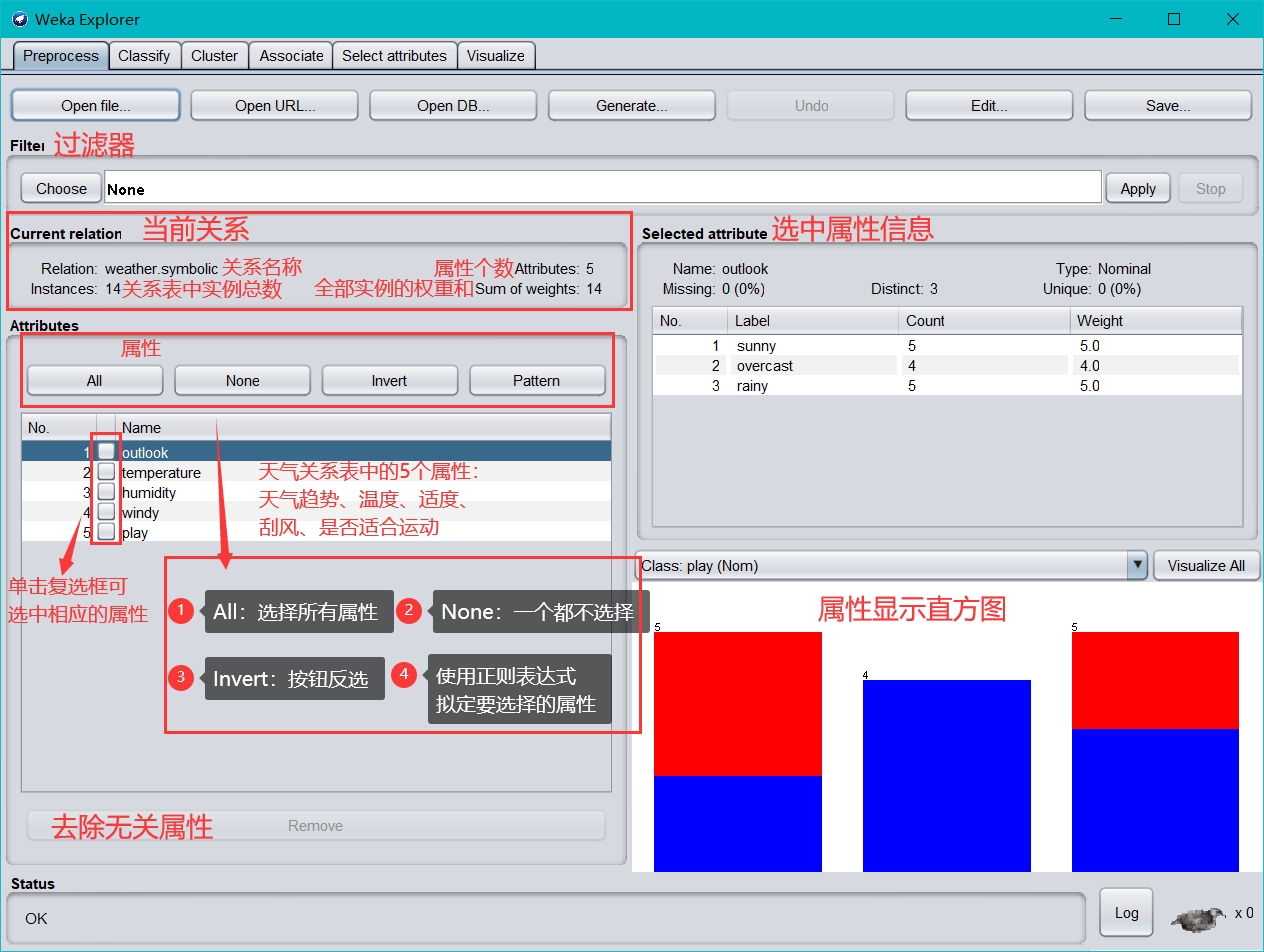Tick the checkbox for humidity attribute
Screen dimensions: 1264x952
click(x=106, y=492)
